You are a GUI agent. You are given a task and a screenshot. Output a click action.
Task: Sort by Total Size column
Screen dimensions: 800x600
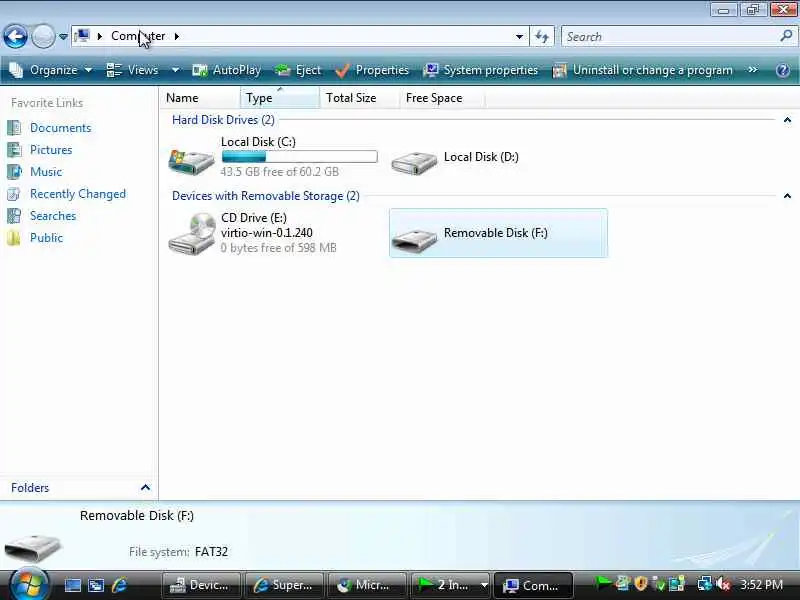pos(359,98)
